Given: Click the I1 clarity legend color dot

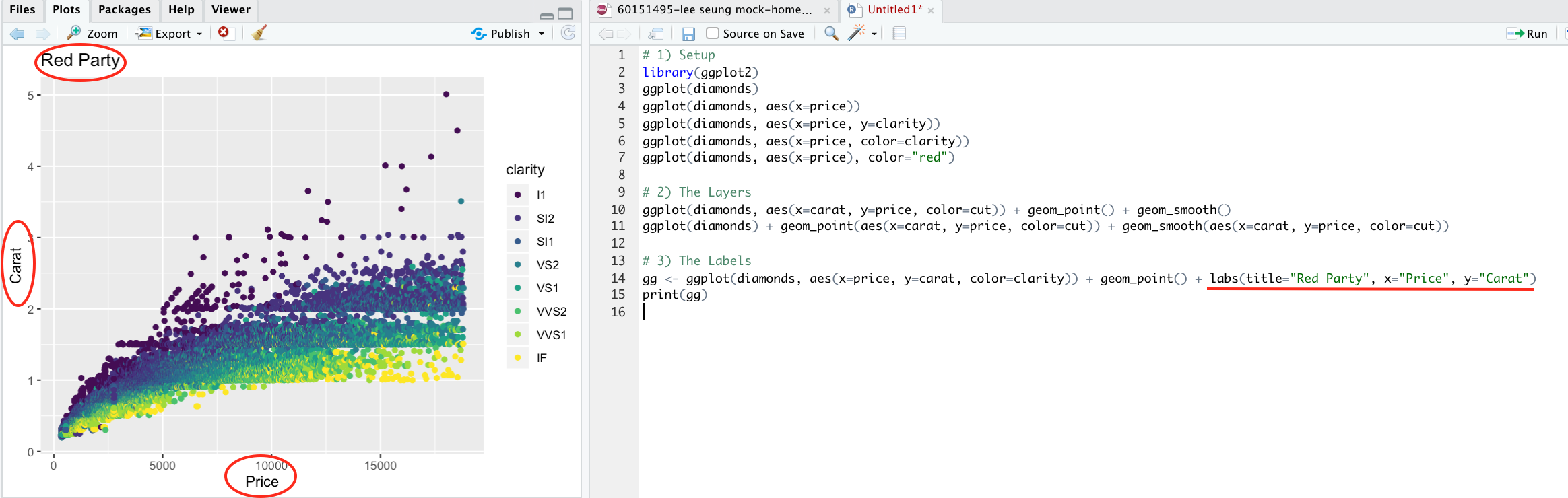Looking at the screenshot, I should (517, 195).
